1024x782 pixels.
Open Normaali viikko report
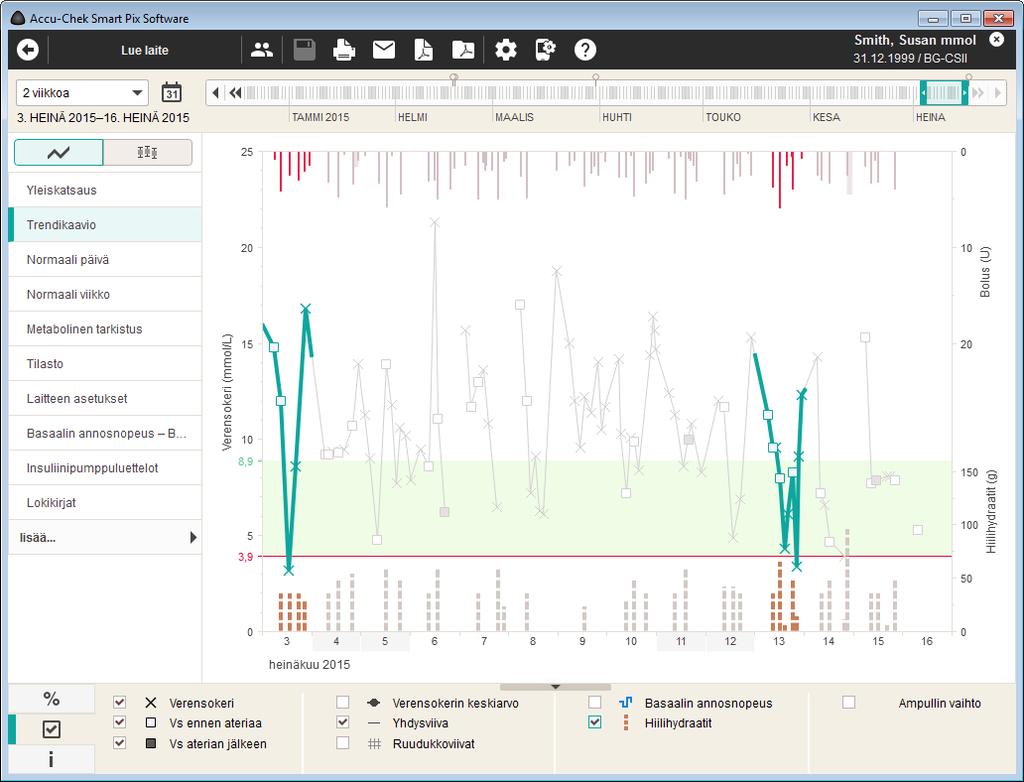coord(104,294)
